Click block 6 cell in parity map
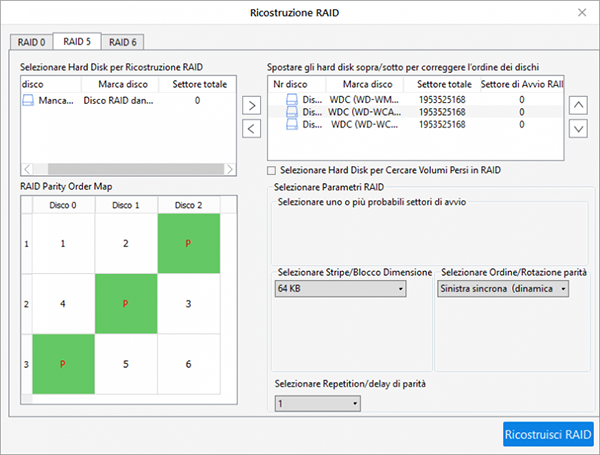The image size is (600, 455). 189,364
